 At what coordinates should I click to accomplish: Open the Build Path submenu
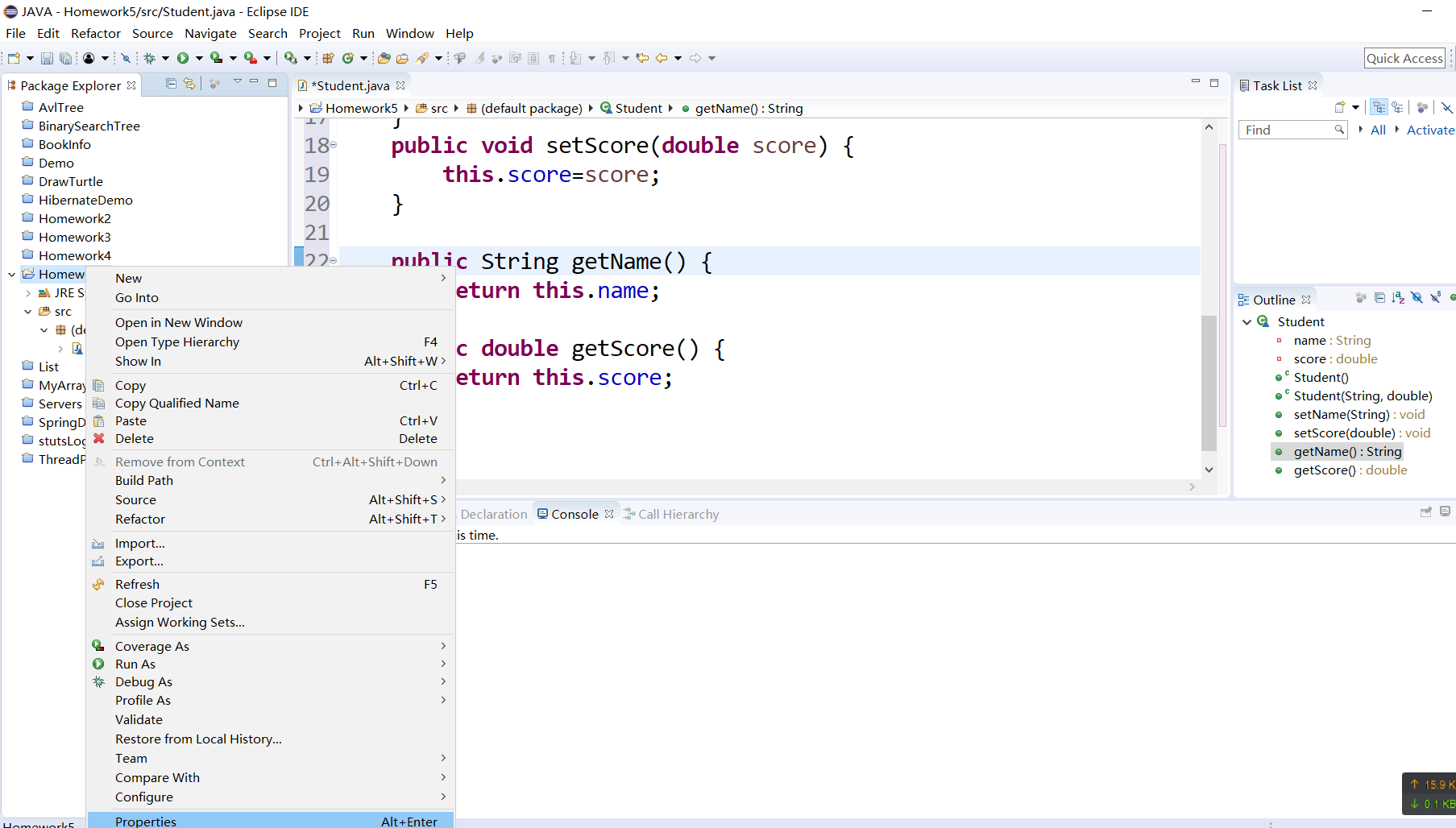pos(272,480)
